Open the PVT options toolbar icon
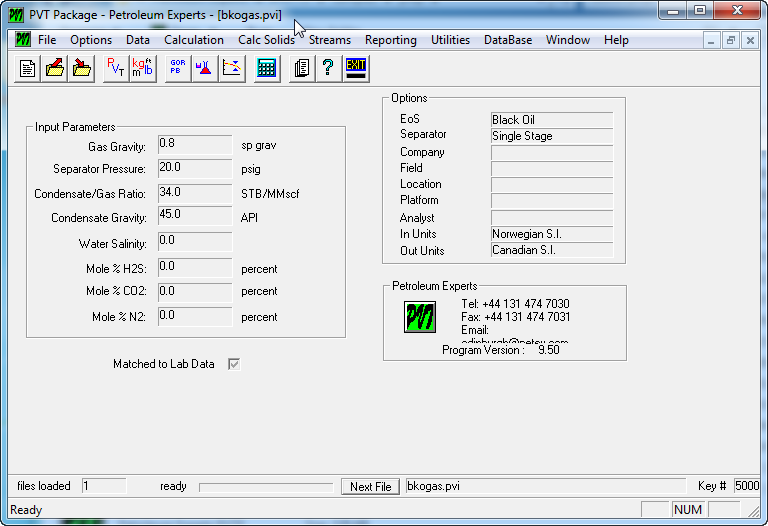This screenshot has height=526, width=768. click(116, 69)
